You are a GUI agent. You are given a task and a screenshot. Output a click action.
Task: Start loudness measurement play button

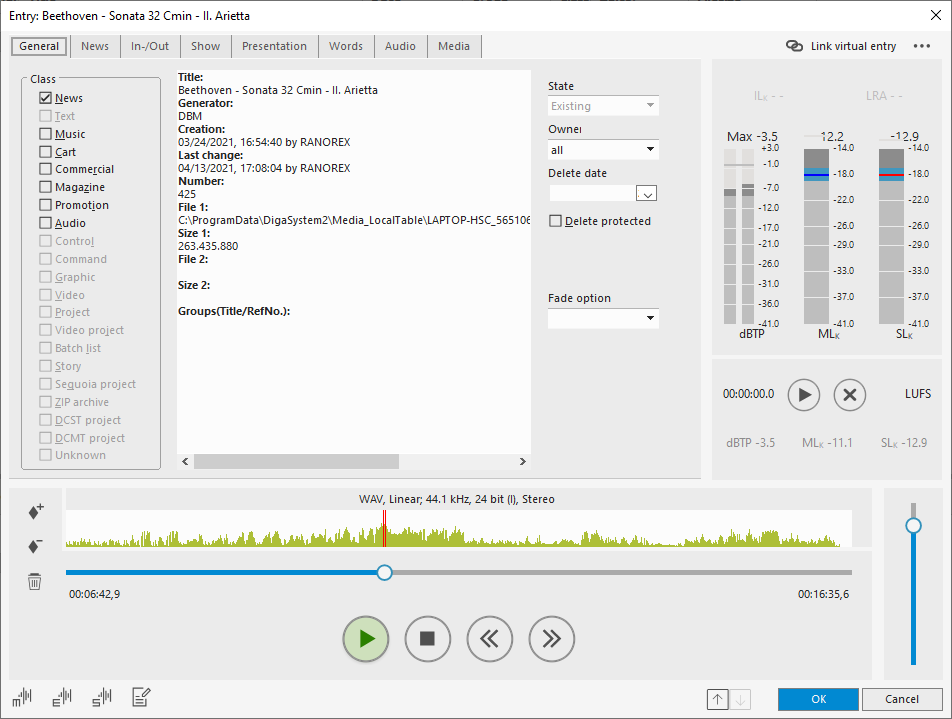[804, 394]
